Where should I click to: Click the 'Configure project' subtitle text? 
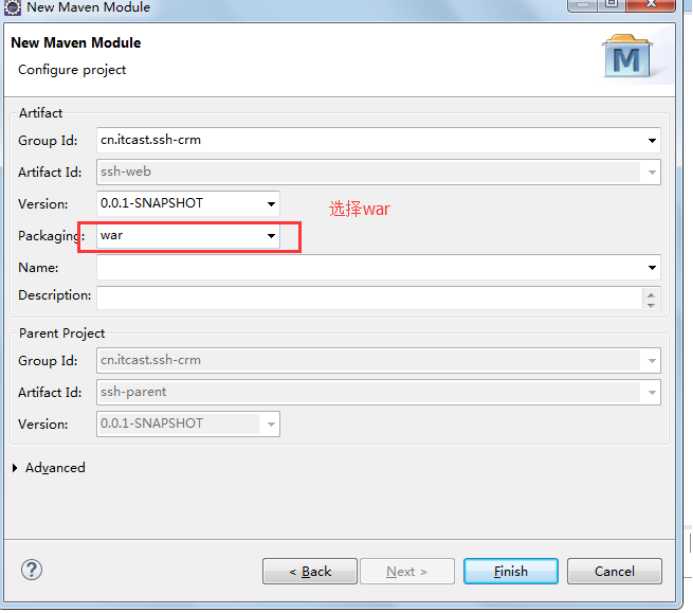click(72, 70)
